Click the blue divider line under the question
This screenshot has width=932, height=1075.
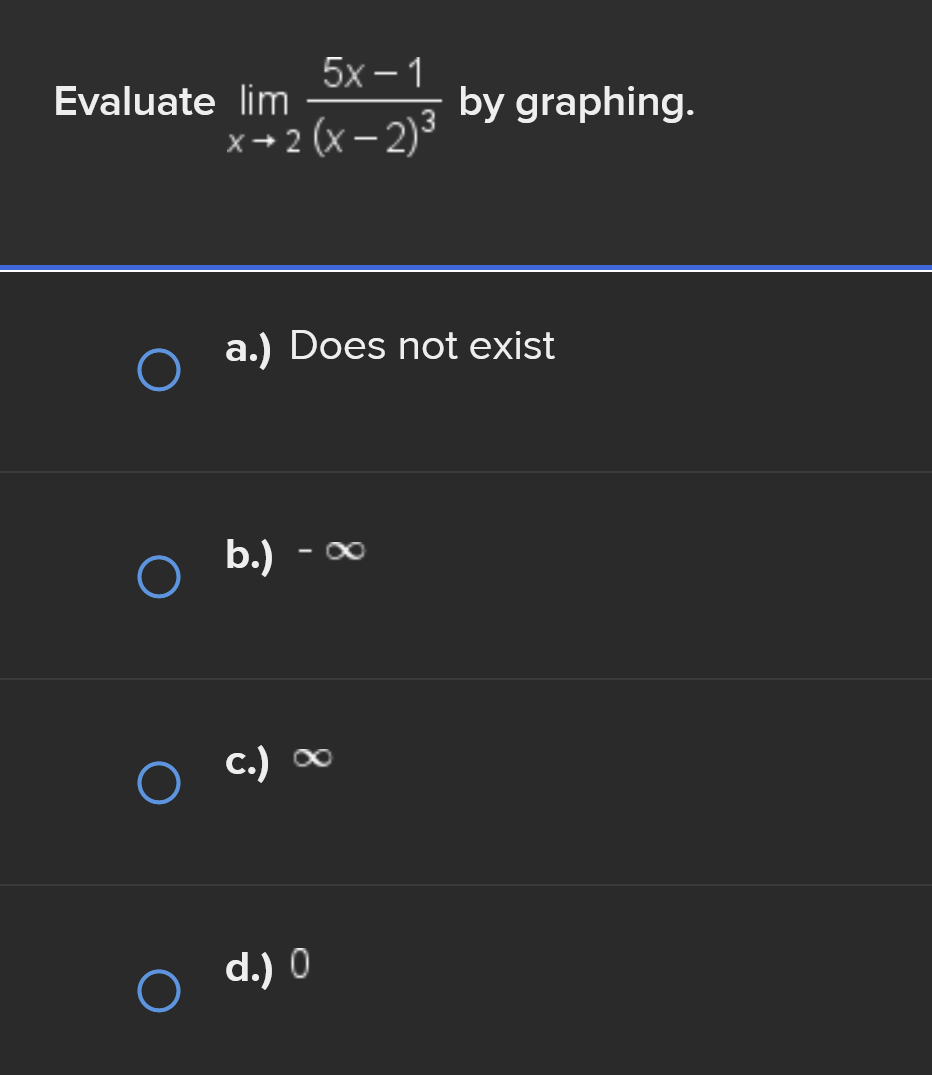[x=466, y=267]
